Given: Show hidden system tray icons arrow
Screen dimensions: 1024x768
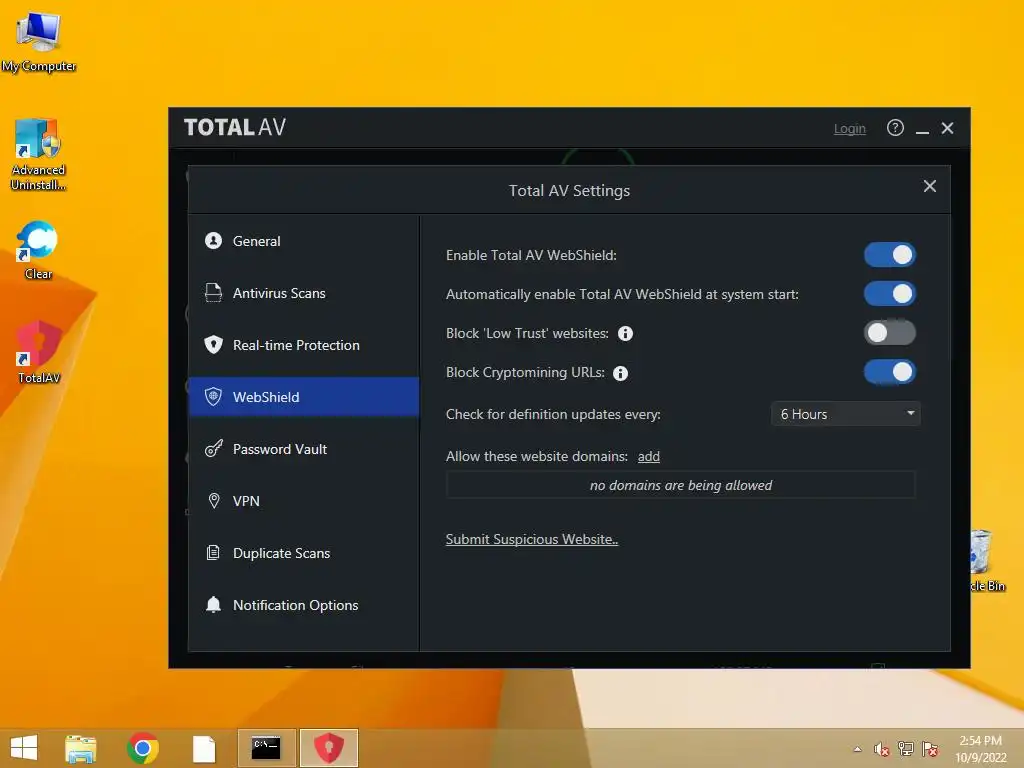Looking at the screenshot, I should pos(857,749).
